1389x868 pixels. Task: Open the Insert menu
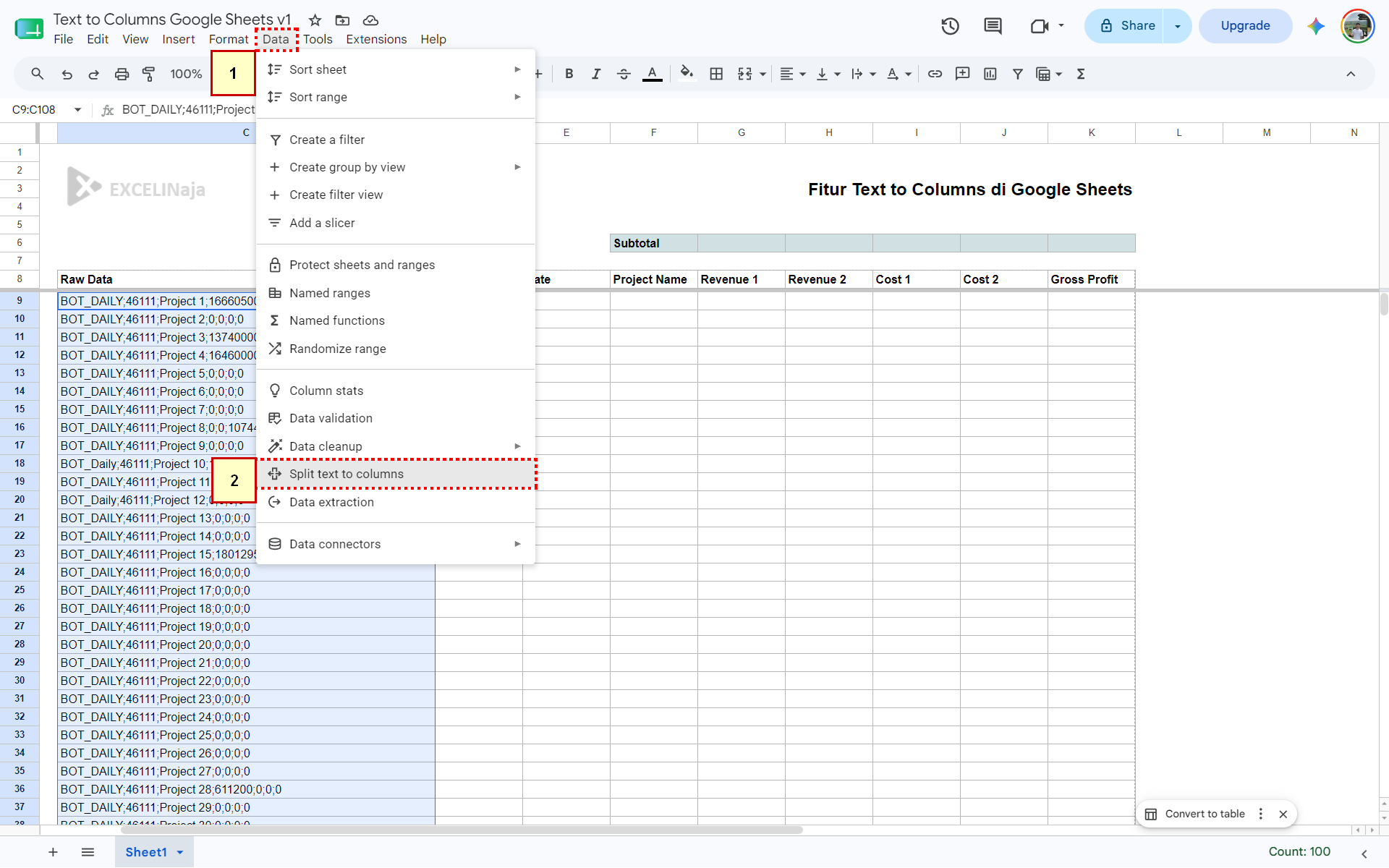[x=178, y=39]
